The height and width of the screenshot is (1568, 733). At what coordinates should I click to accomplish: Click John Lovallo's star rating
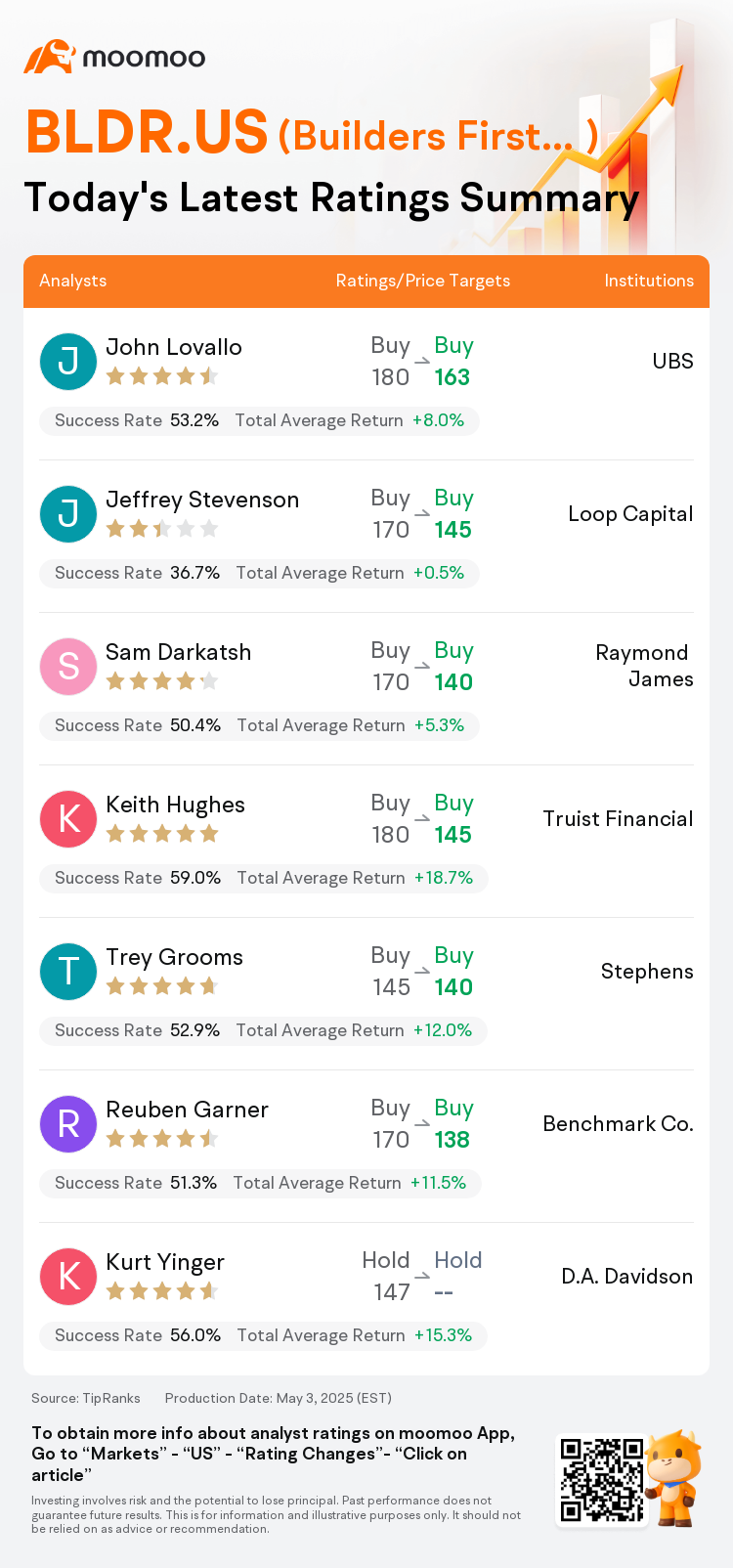[162, 376]
